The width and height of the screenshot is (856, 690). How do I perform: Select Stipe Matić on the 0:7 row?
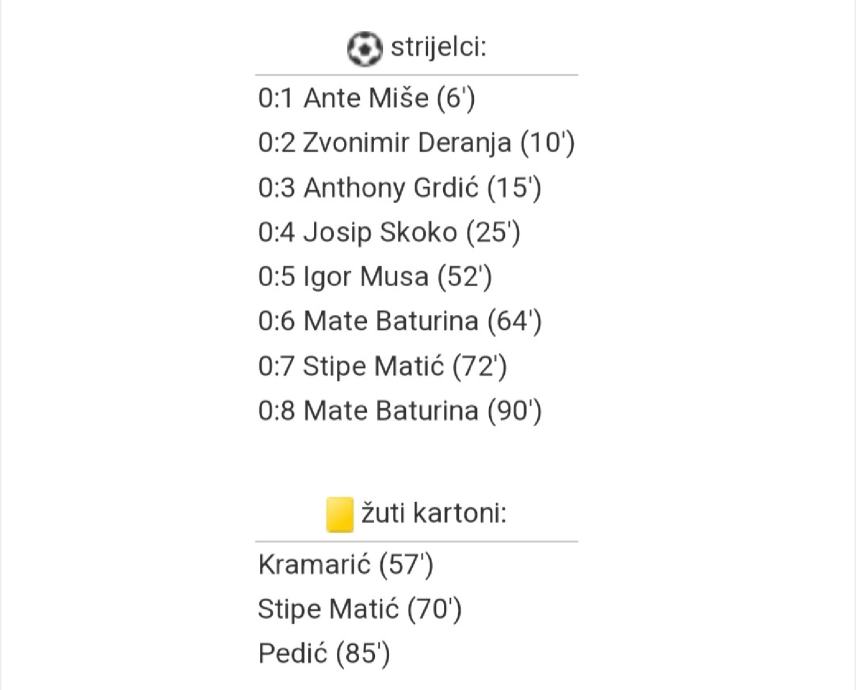click(373, 367)
